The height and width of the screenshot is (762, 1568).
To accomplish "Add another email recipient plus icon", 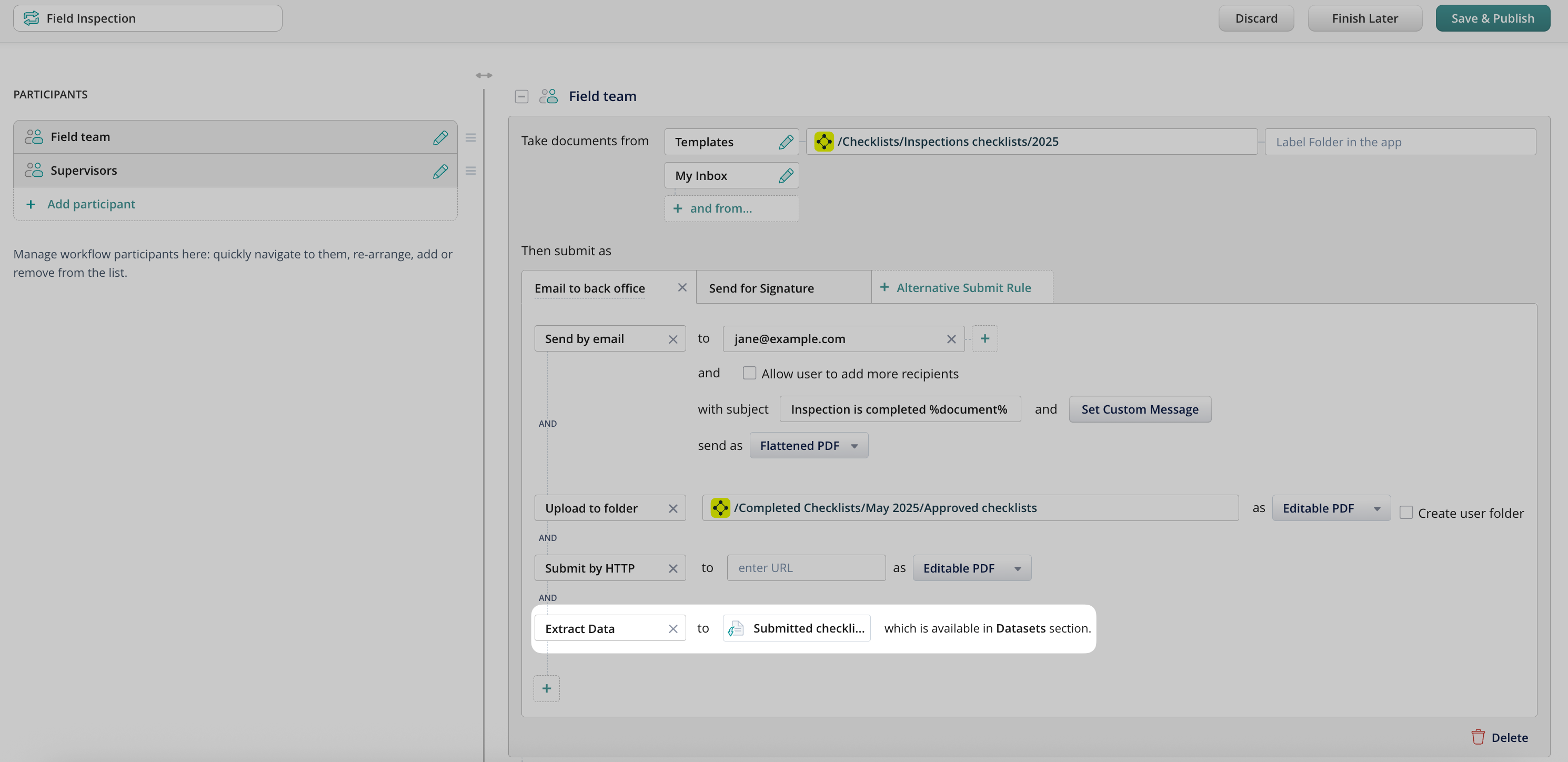I will click(984, 338).
